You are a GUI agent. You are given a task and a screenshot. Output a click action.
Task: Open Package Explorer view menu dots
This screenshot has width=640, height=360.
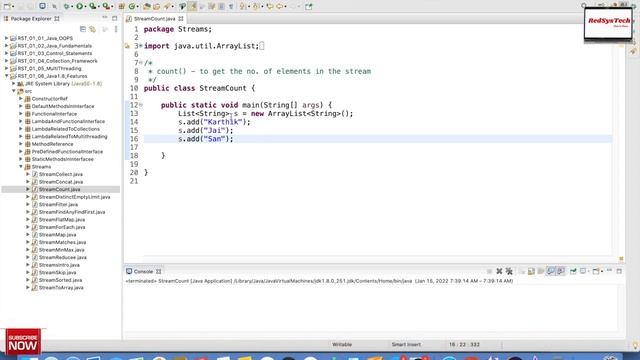click(x=116, y=29)
